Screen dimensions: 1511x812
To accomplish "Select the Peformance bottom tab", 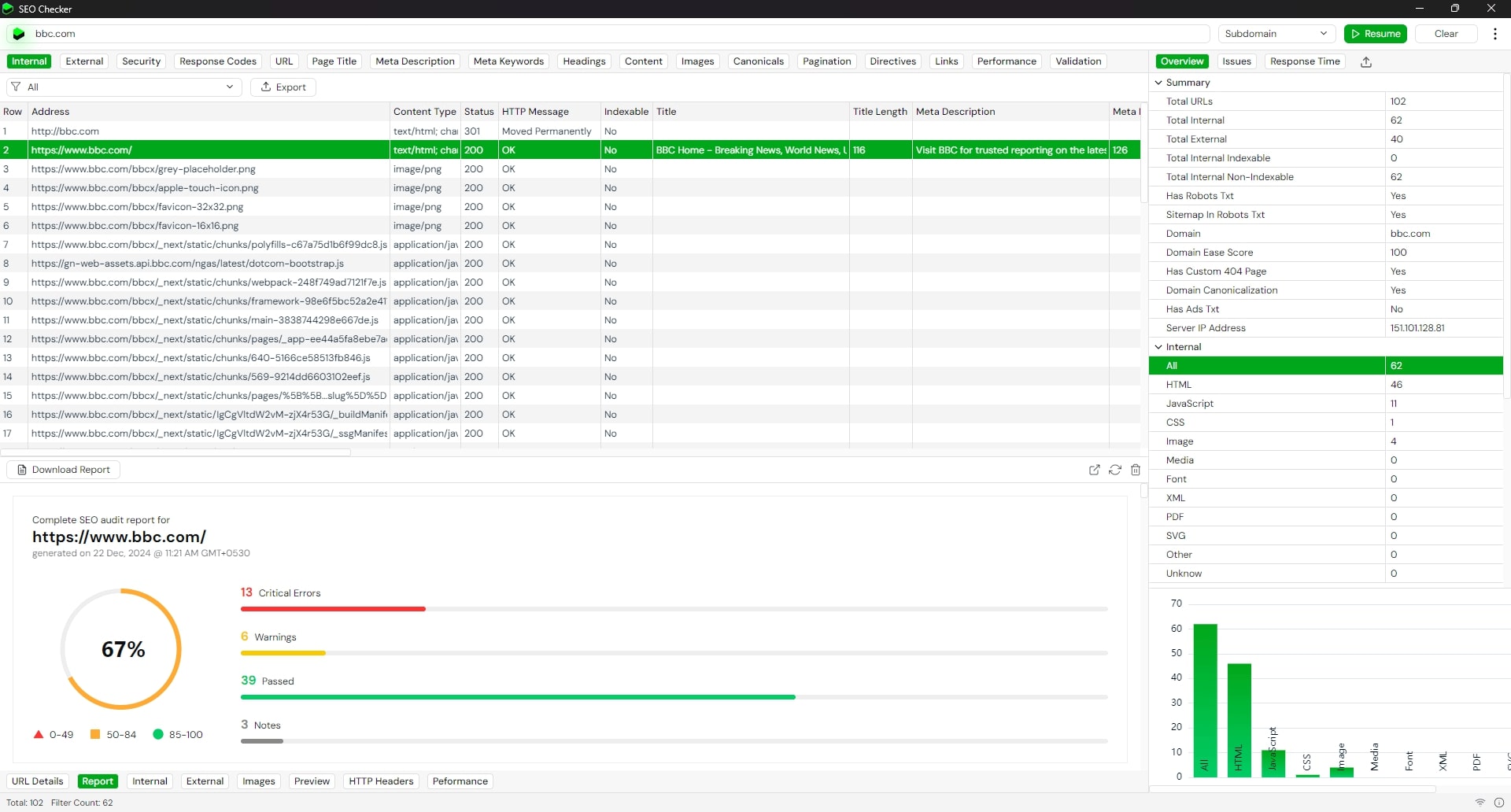I will (460, 781).
